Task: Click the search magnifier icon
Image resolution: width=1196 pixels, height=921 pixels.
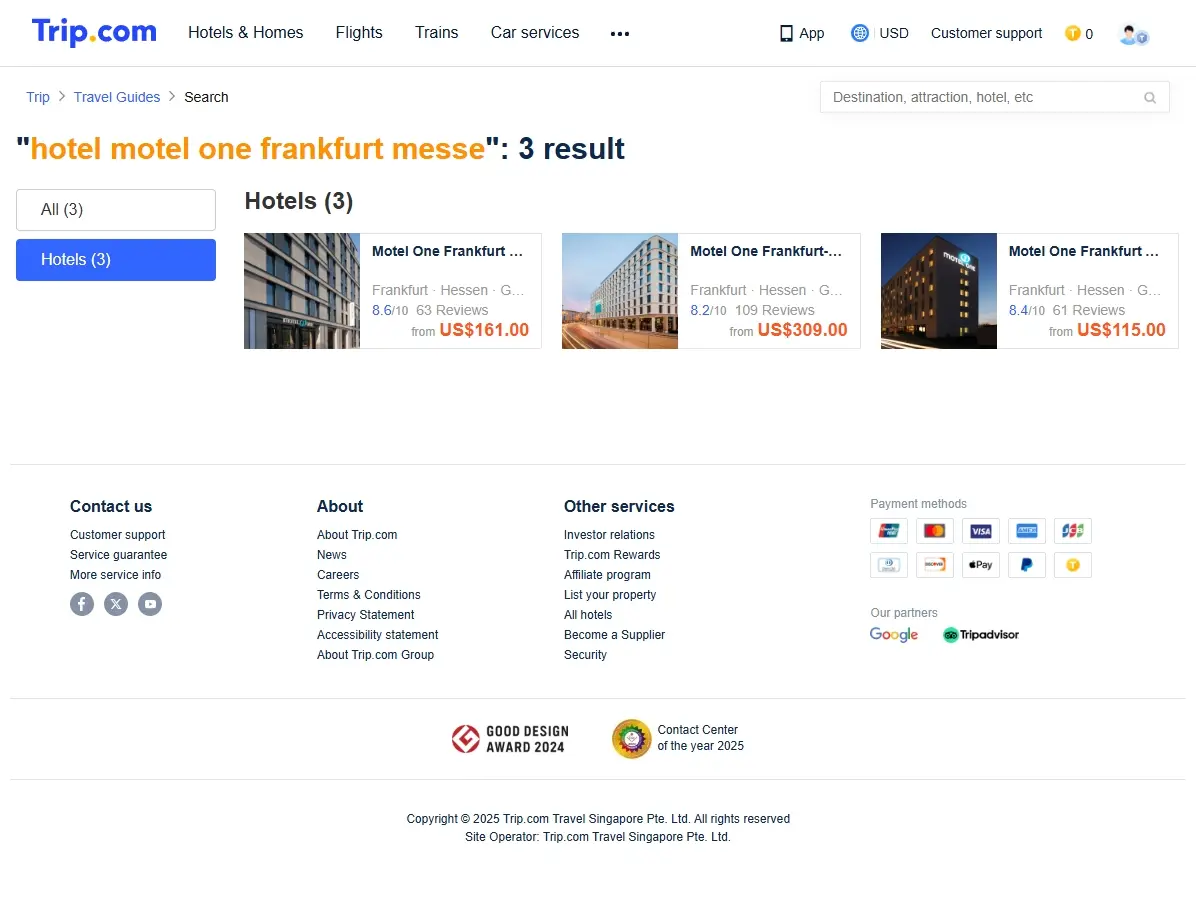Action: (1150, 98)
